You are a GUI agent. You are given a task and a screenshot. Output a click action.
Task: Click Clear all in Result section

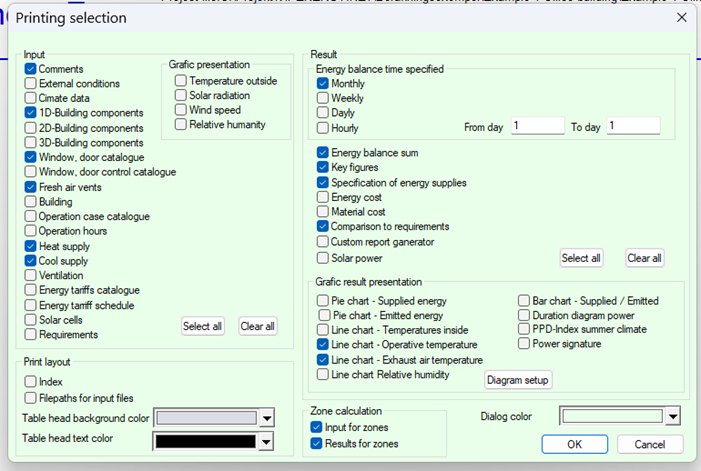pos(644,258)
